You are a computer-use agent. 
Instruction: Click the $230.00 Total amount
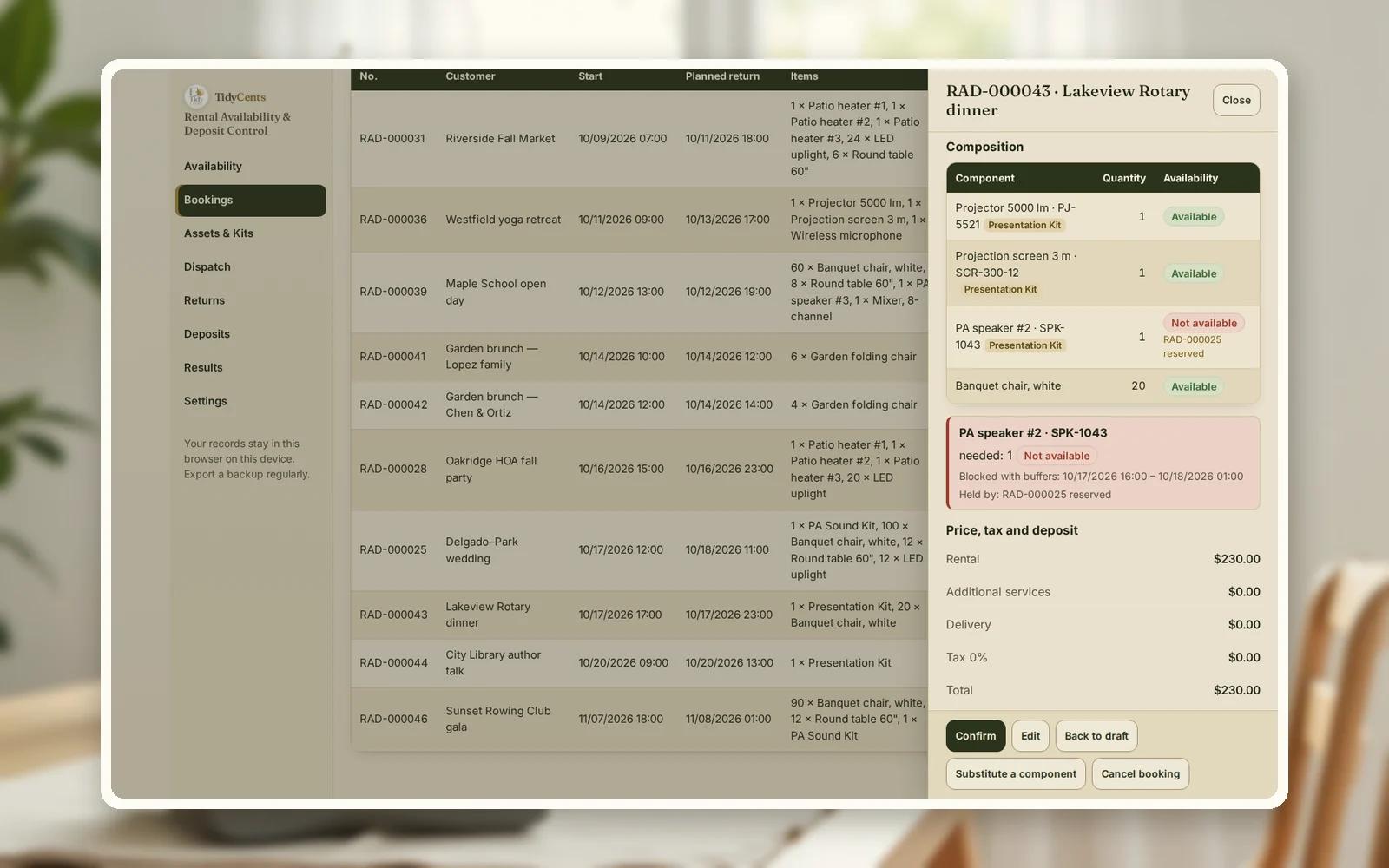coord(1236,691)
